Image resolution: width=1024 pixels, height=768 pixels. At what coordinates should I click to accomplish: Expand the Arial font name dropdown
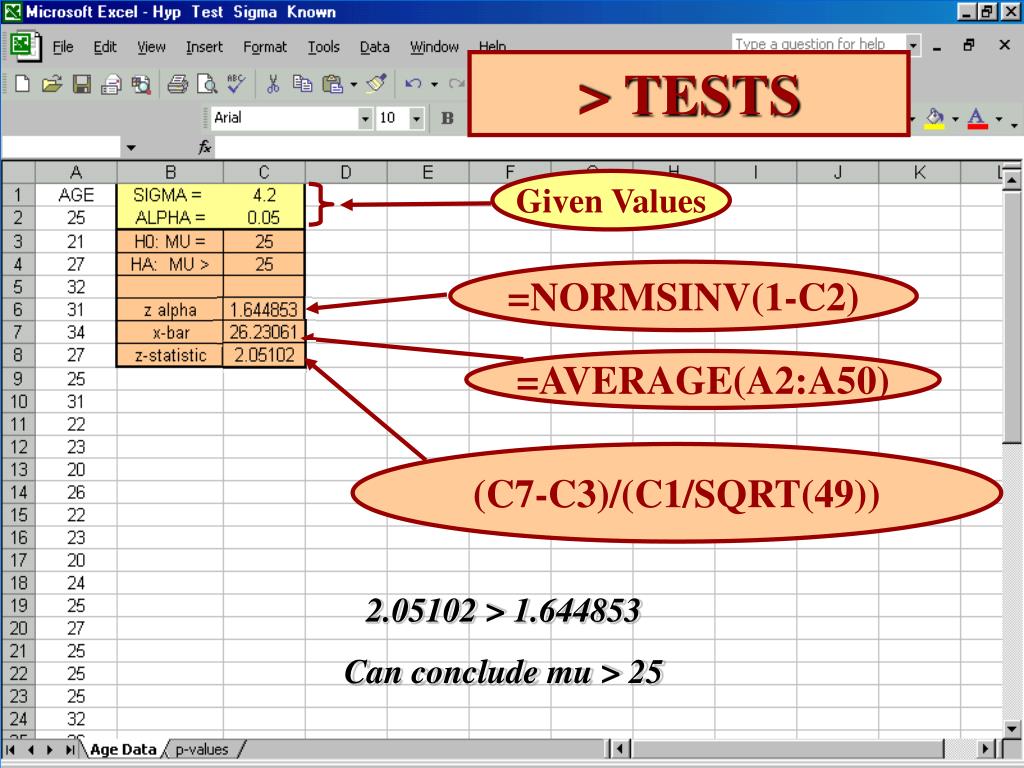click(x=365, y=118)
